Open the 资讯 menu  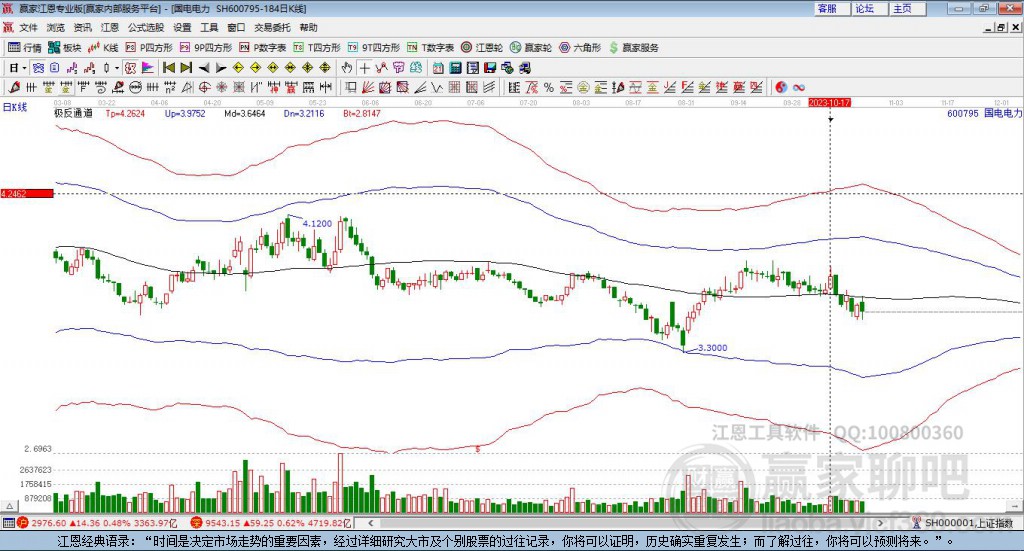click(82, 27)
